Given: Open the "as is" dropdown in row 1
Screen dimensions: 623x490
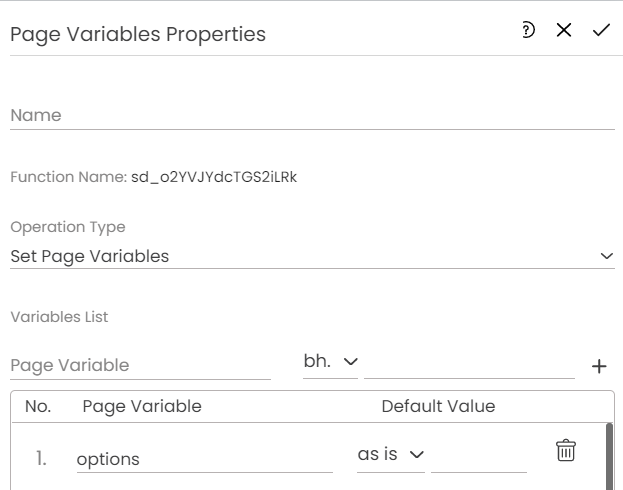Looking at the screenshot, I should [390, 455].
